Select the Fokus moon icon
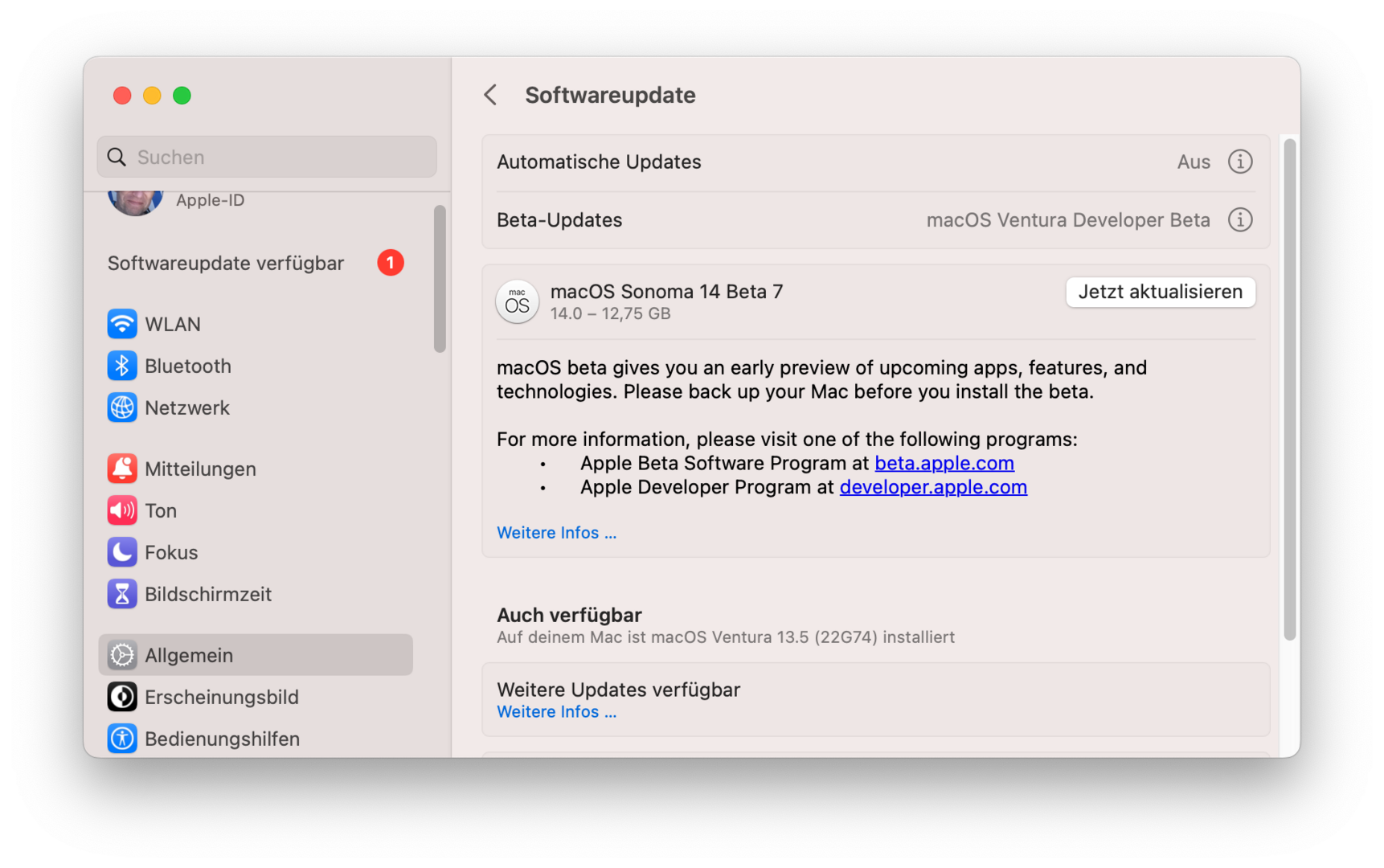 [122, 552]
